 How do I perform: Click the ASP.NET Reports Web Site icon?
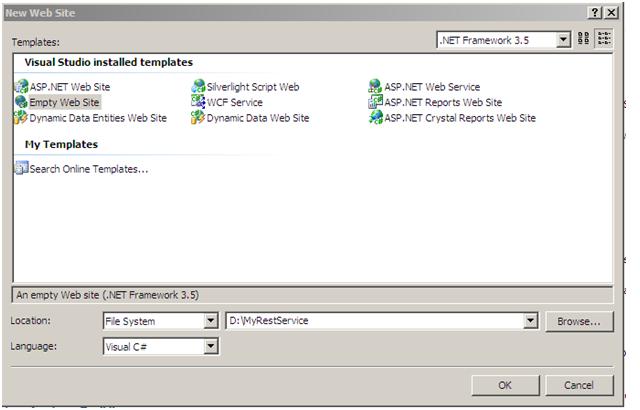pos(375,102)
